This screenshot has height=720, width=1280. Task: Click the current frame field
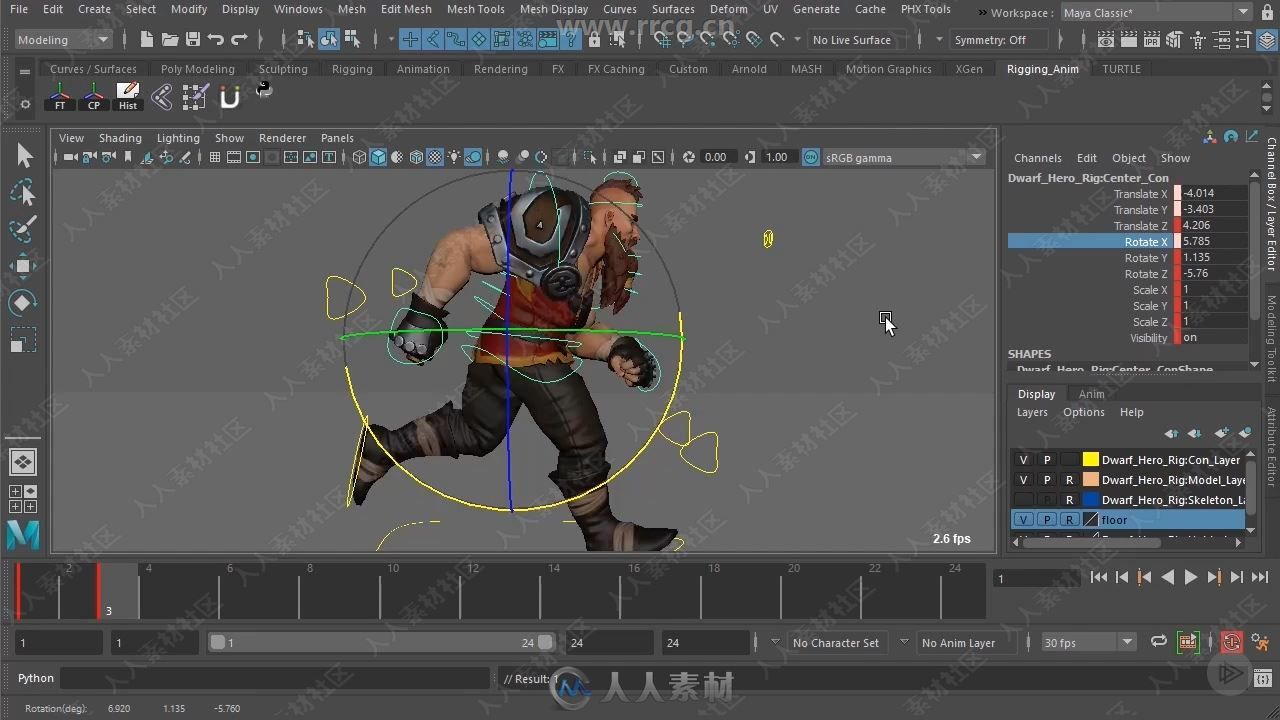1036,578
